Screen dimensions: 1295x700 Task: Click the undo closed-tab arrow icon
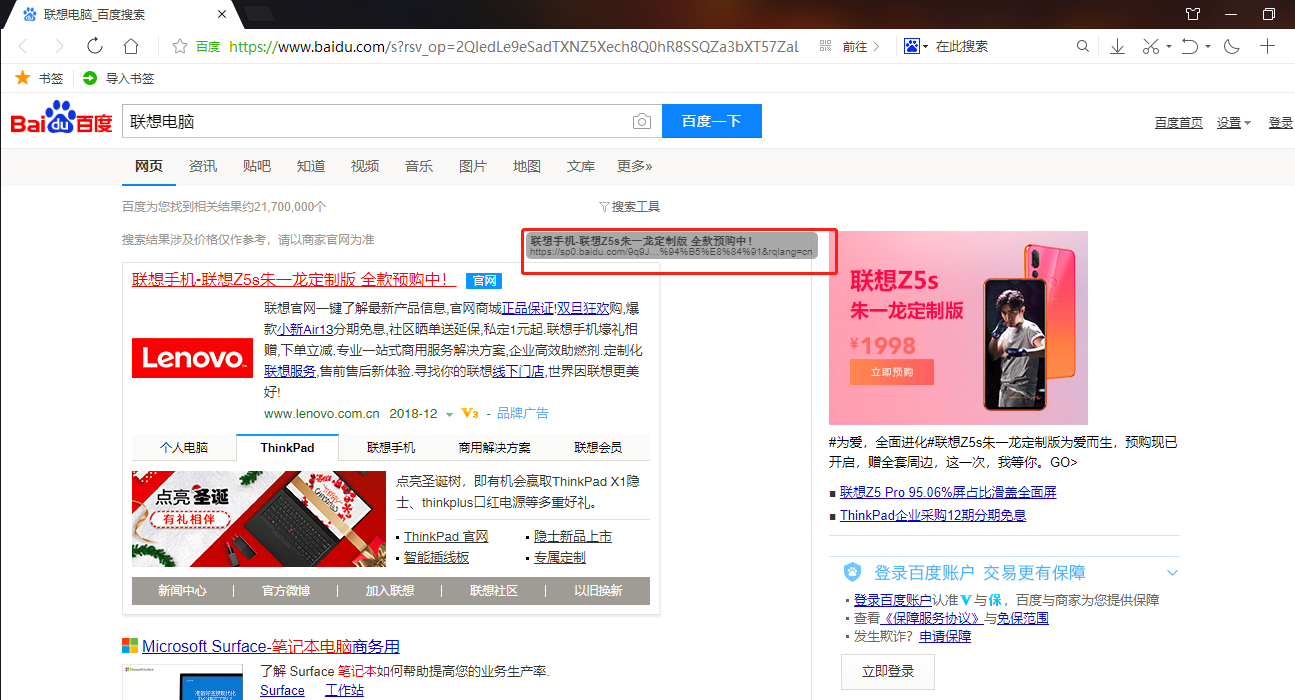point(1190,46)
